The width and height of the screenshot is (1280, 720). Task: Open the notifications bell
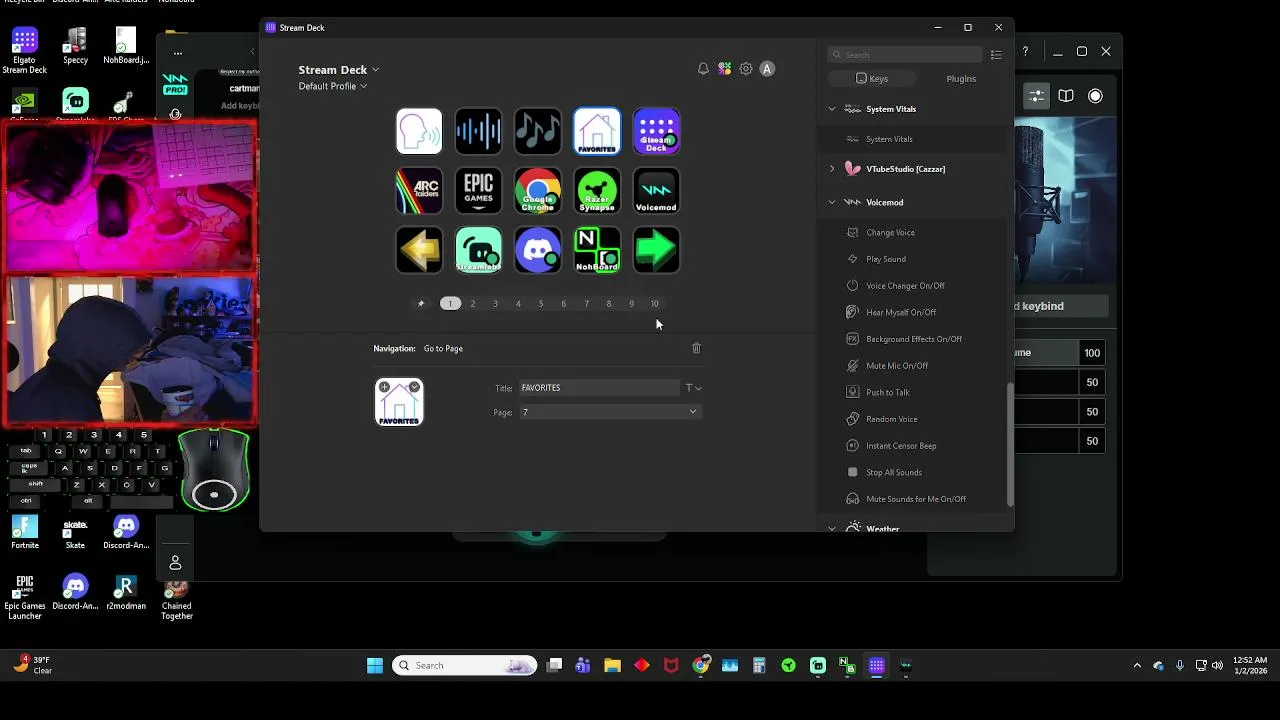[703, 69]
